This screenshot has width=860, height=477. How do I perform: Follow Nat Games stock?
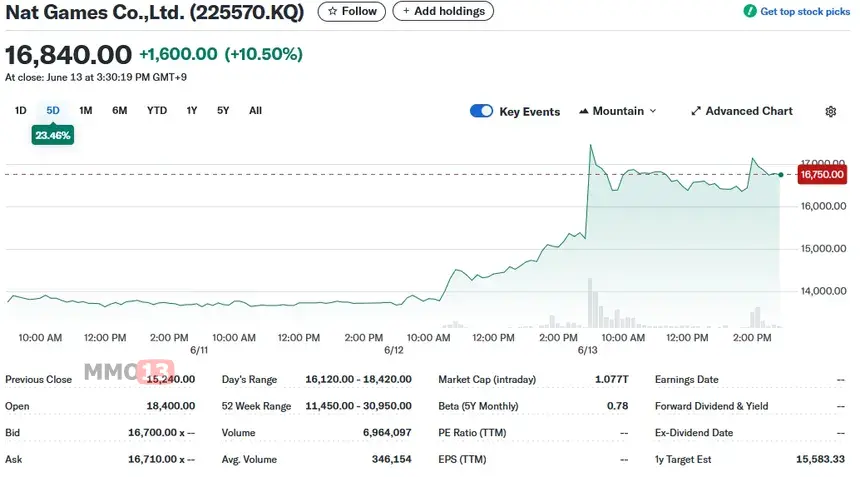point(352,11)
